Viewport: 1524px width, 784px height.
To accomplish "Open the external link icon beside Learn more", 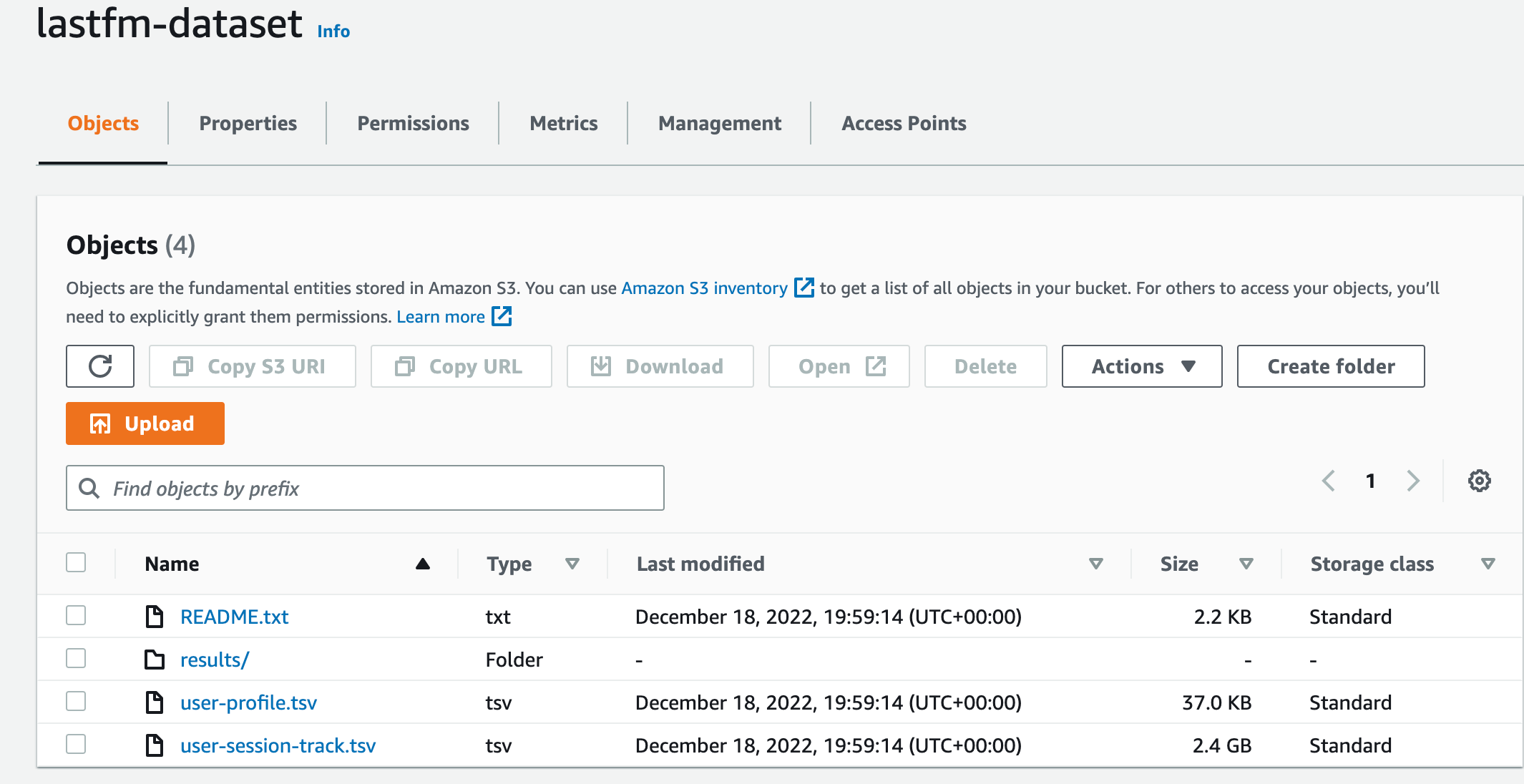I will [x=502, y=316].
